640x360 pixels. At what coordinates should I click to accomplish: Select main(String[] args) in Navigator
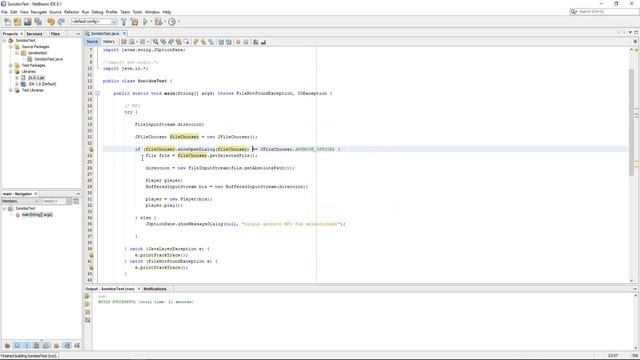pyautogui.click(x=37, y=215)
